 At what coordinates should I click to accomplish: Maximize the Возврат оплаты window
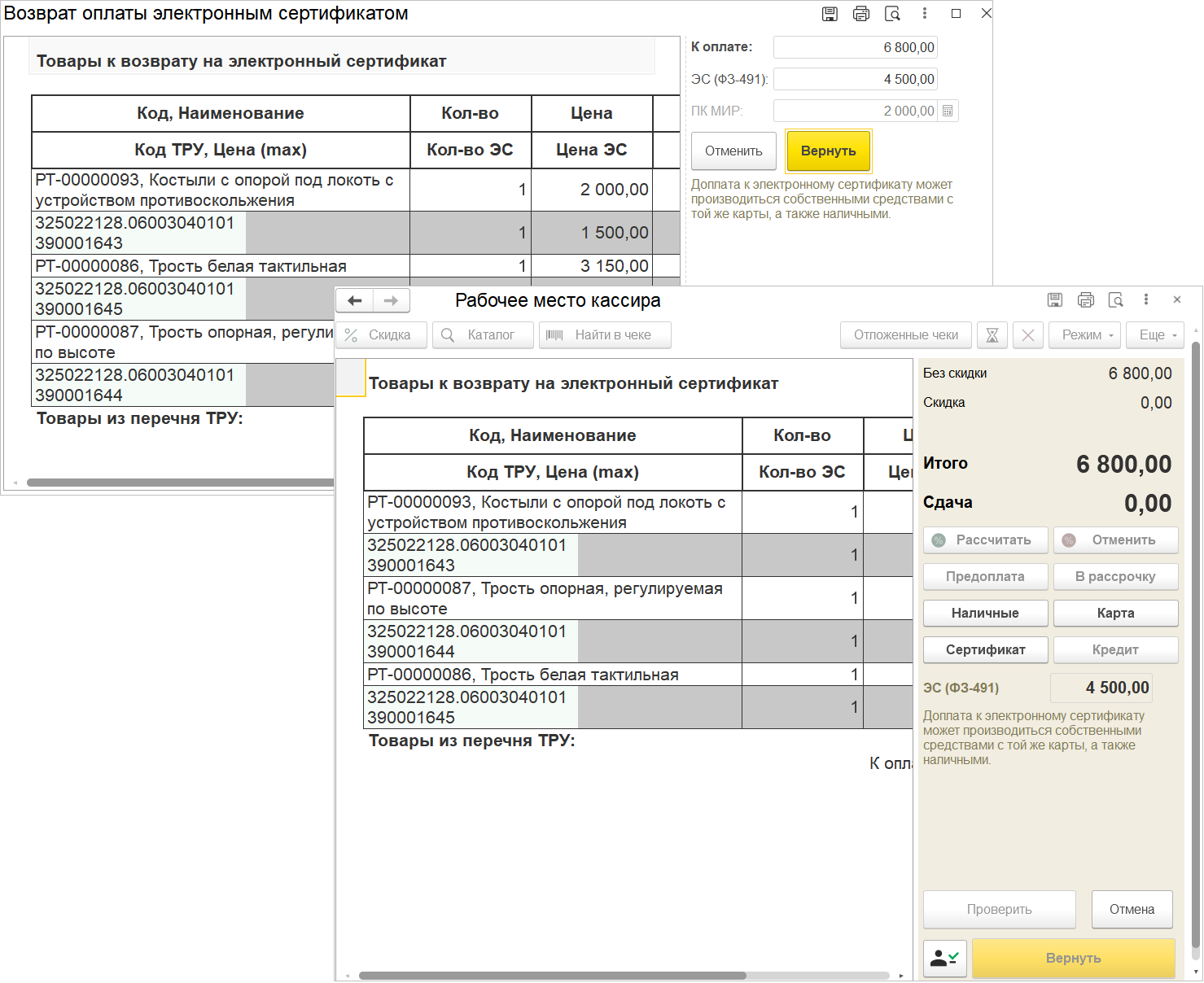tap(956, 14)
